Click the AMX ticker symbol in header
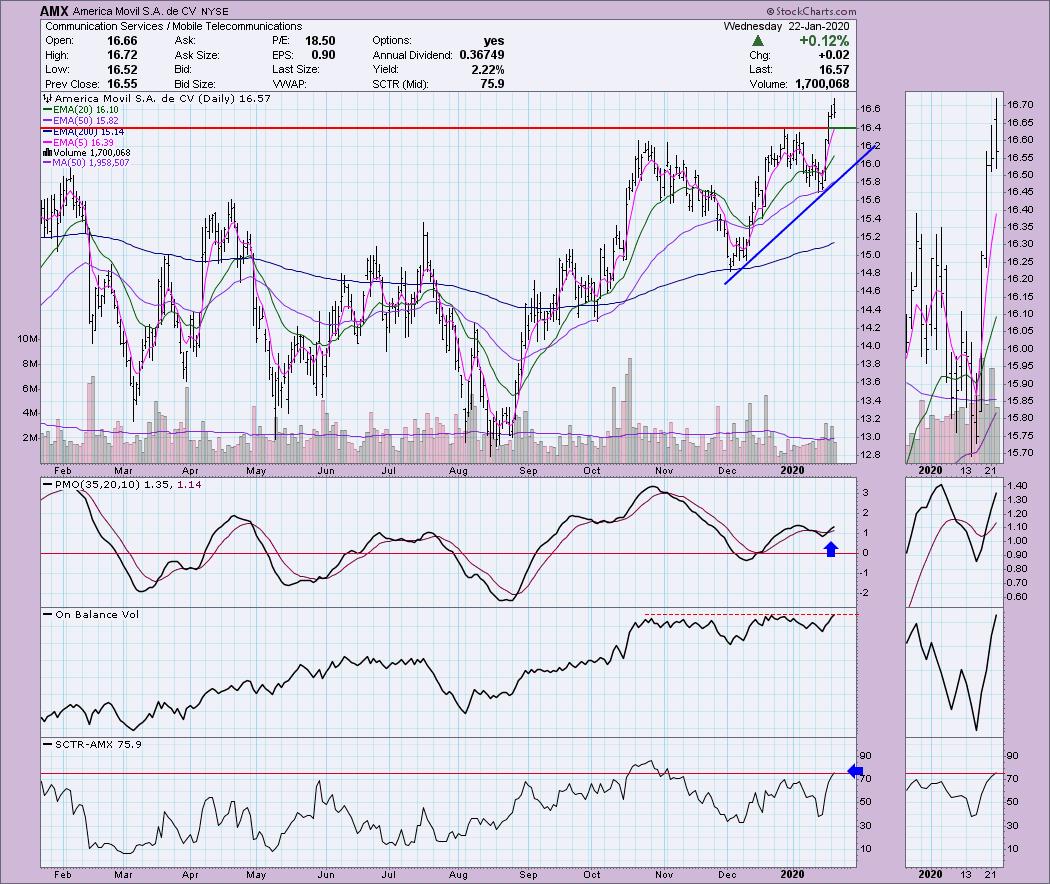Image resolution: width=1050 pixels, height=884 pixels. coord(54,11)
